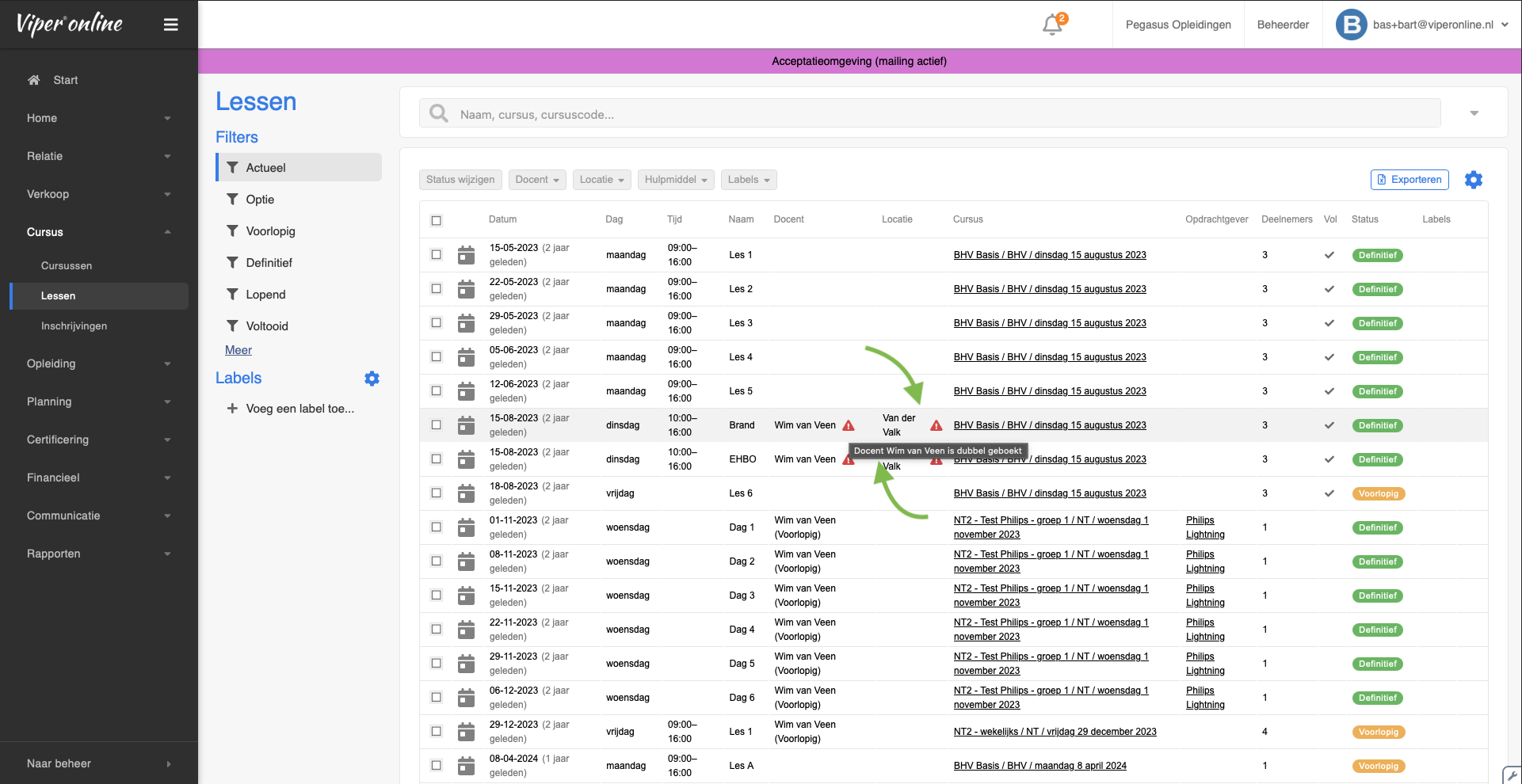Click the wrench icon in bottom-right corner

point(1511,774)
